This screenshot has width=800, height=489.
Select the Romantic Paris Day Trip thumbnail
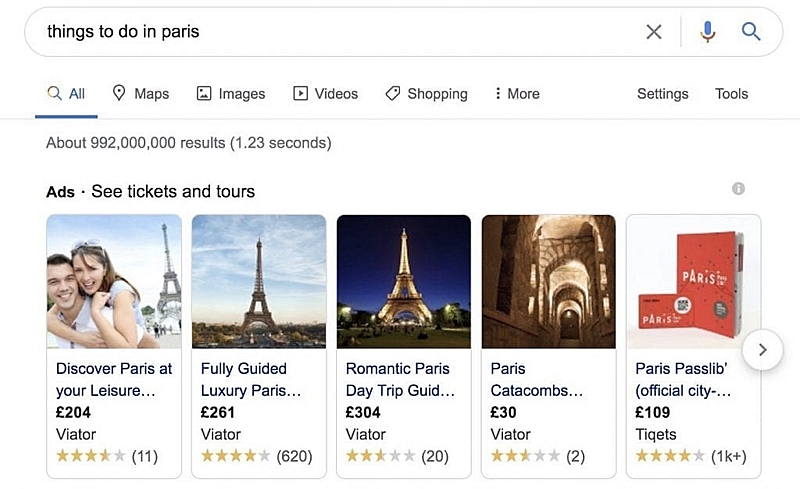[x=404, y=281]
